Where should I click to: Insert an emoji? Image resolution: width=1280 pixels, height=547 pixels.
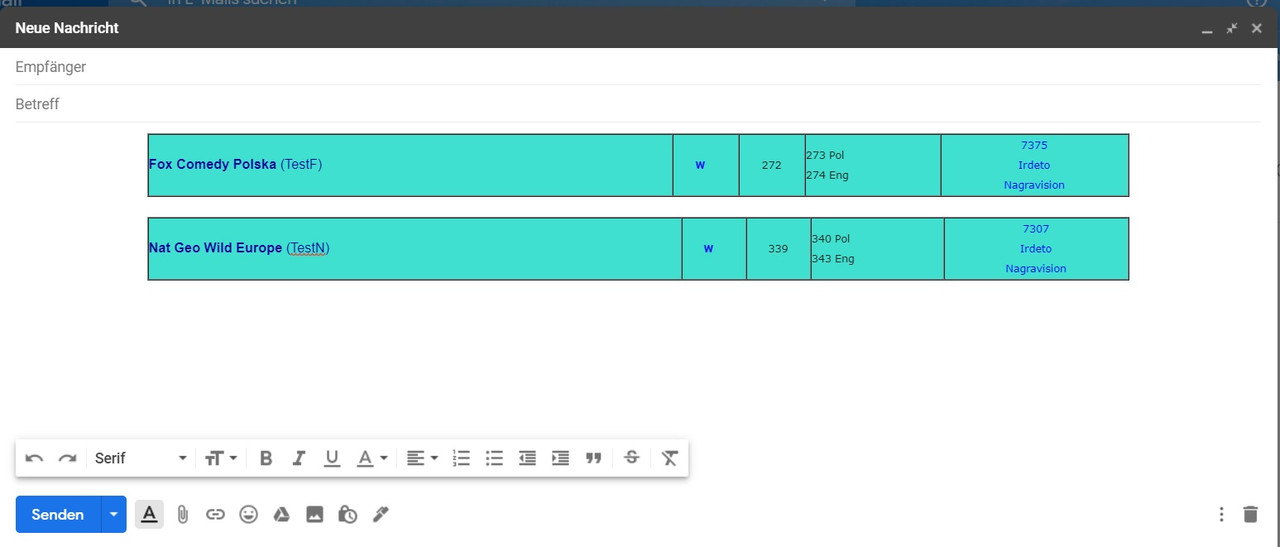249,514
